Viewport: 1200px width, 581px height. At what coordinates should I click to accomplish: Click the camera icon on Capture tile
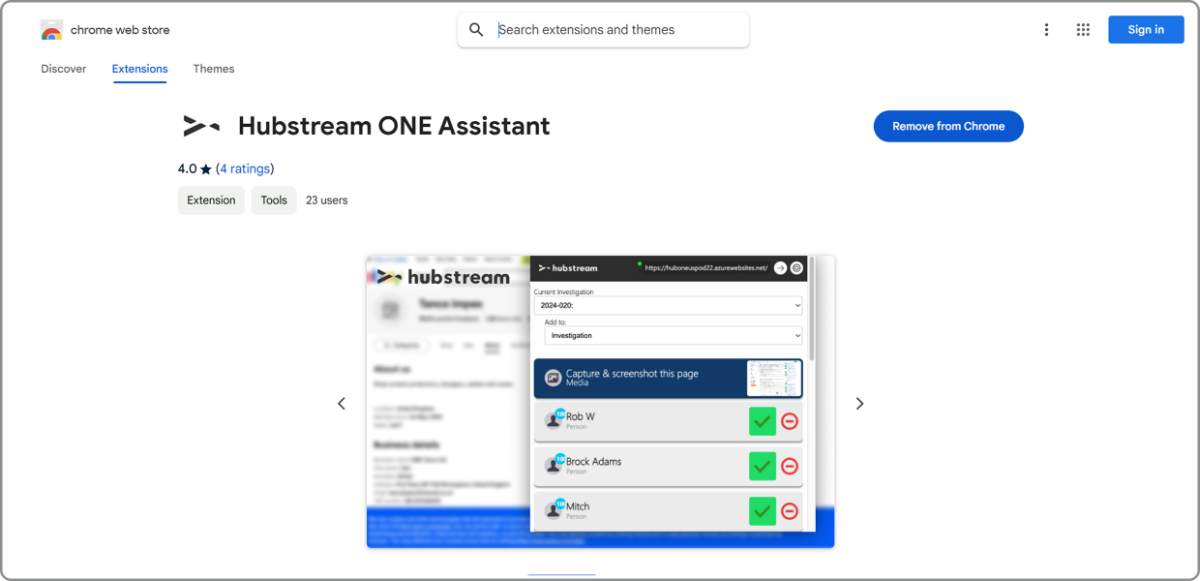(x=555, y=377)
